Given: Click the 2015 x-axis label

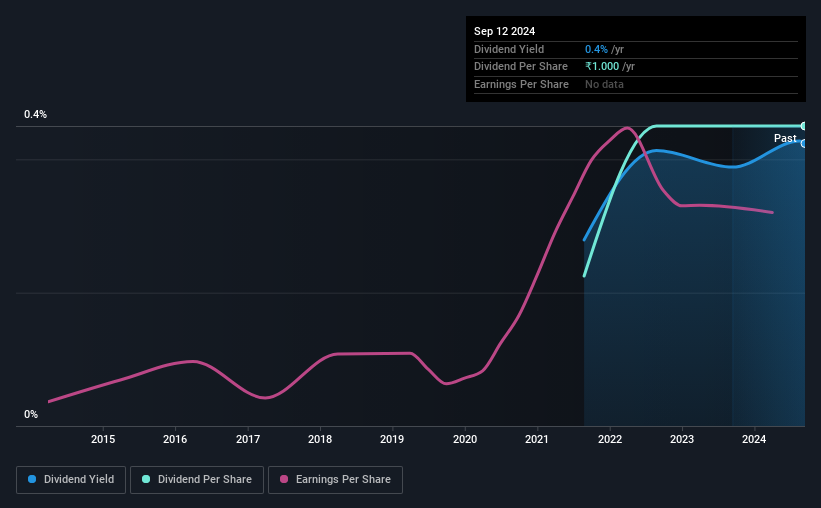Looking at the screenshot, I should (x=103, y=439).
